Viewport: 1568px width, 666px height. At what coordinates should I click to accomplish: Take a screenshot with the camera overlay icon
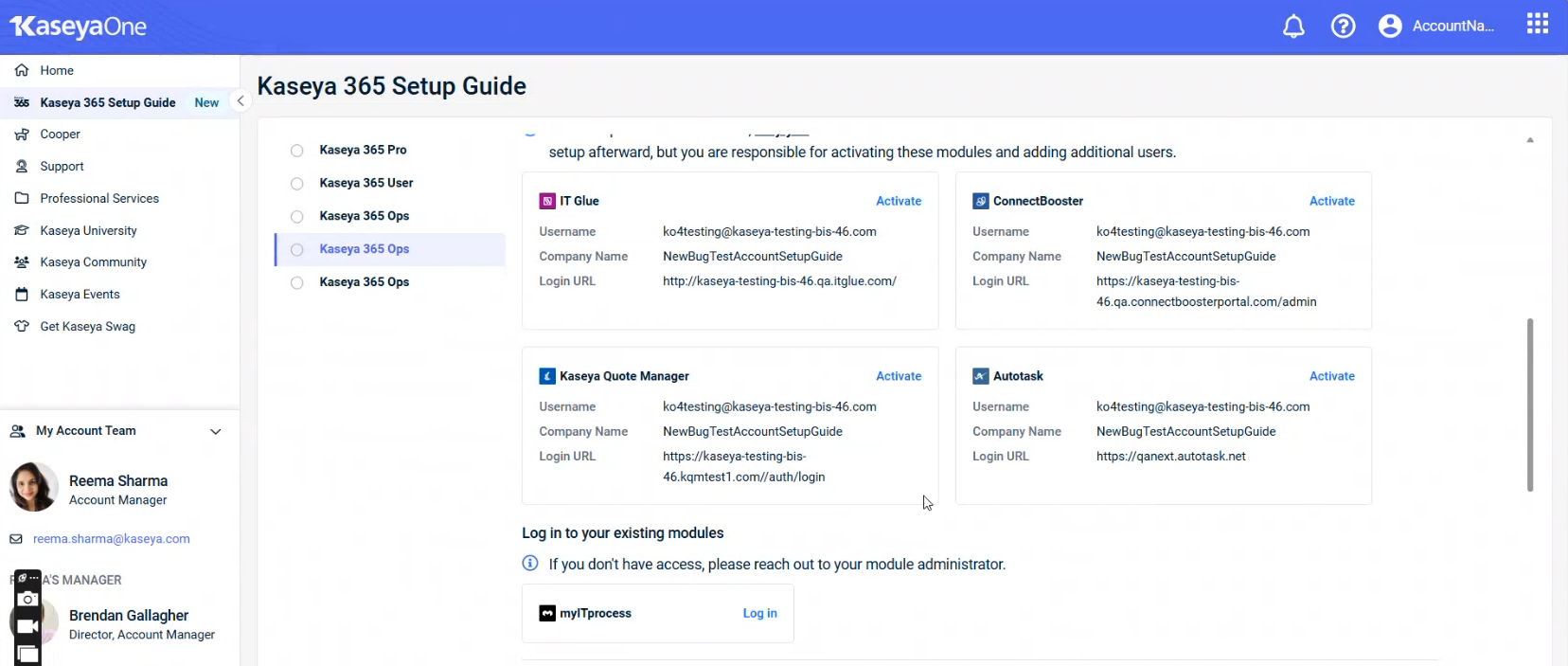tap(28, 599)
